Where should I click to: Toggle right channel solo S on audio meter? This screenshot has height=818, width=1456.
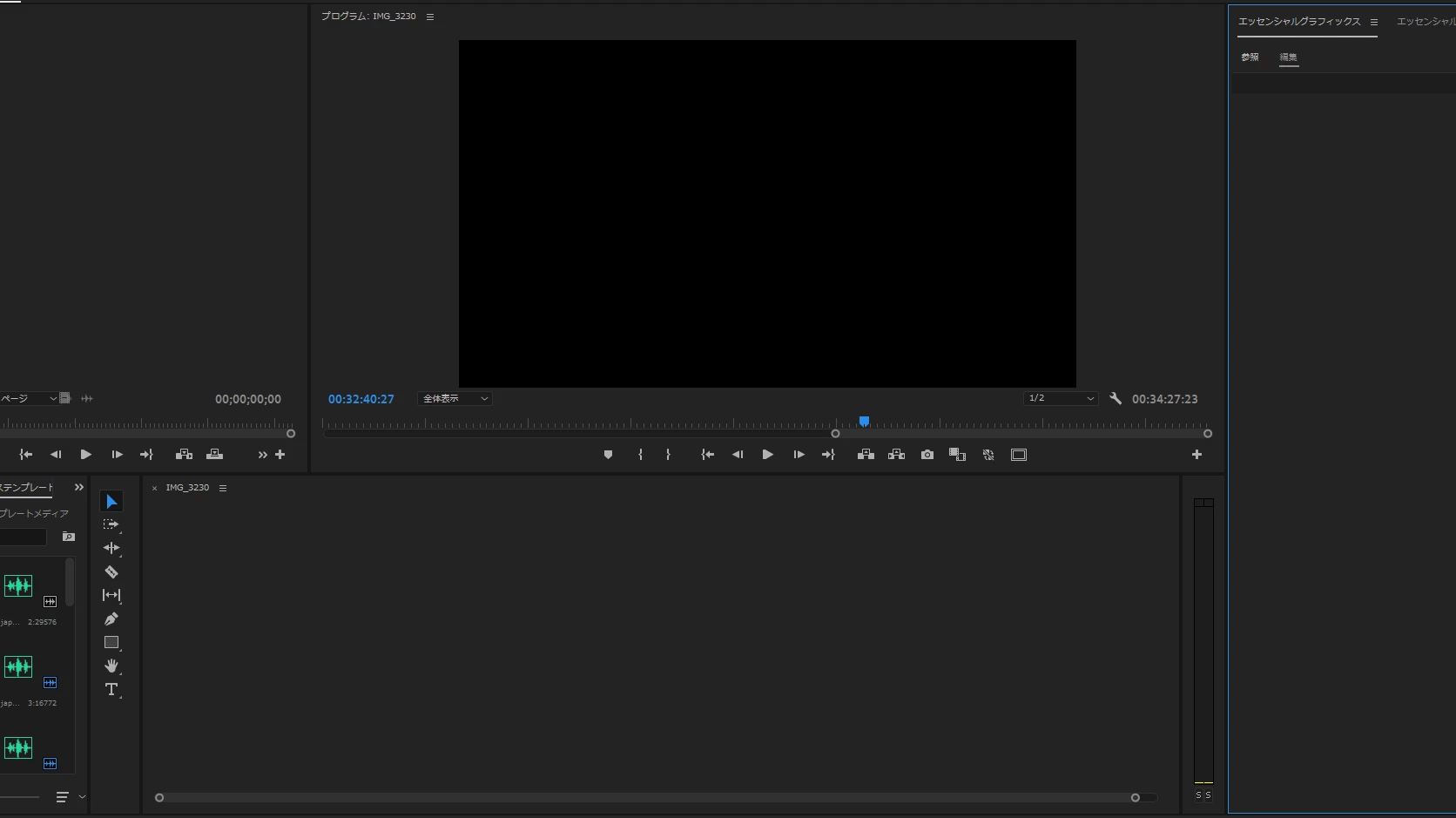tap(1209, 795)
